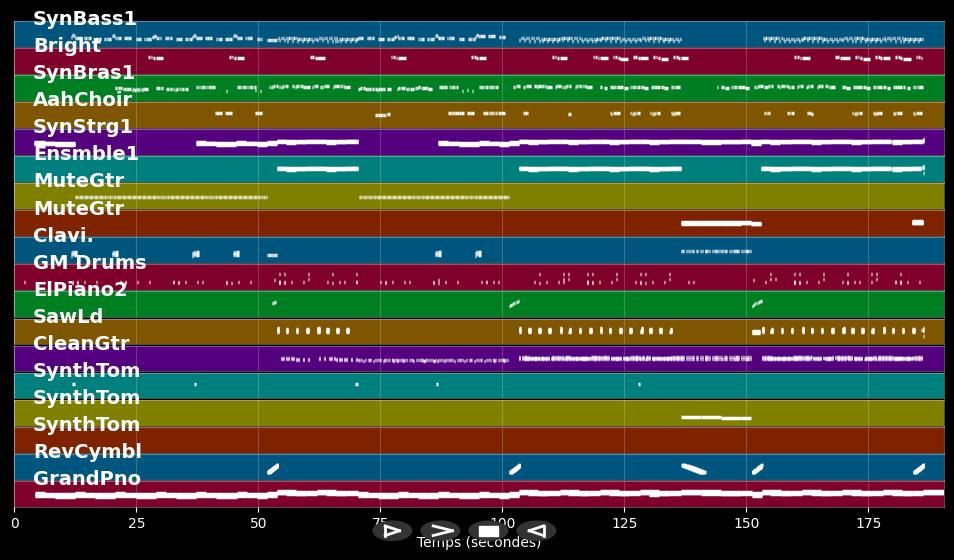Viewport: 954px width, 560px height.
Task: Click the Temps (secondes) axis label
Action: (479, 544)
